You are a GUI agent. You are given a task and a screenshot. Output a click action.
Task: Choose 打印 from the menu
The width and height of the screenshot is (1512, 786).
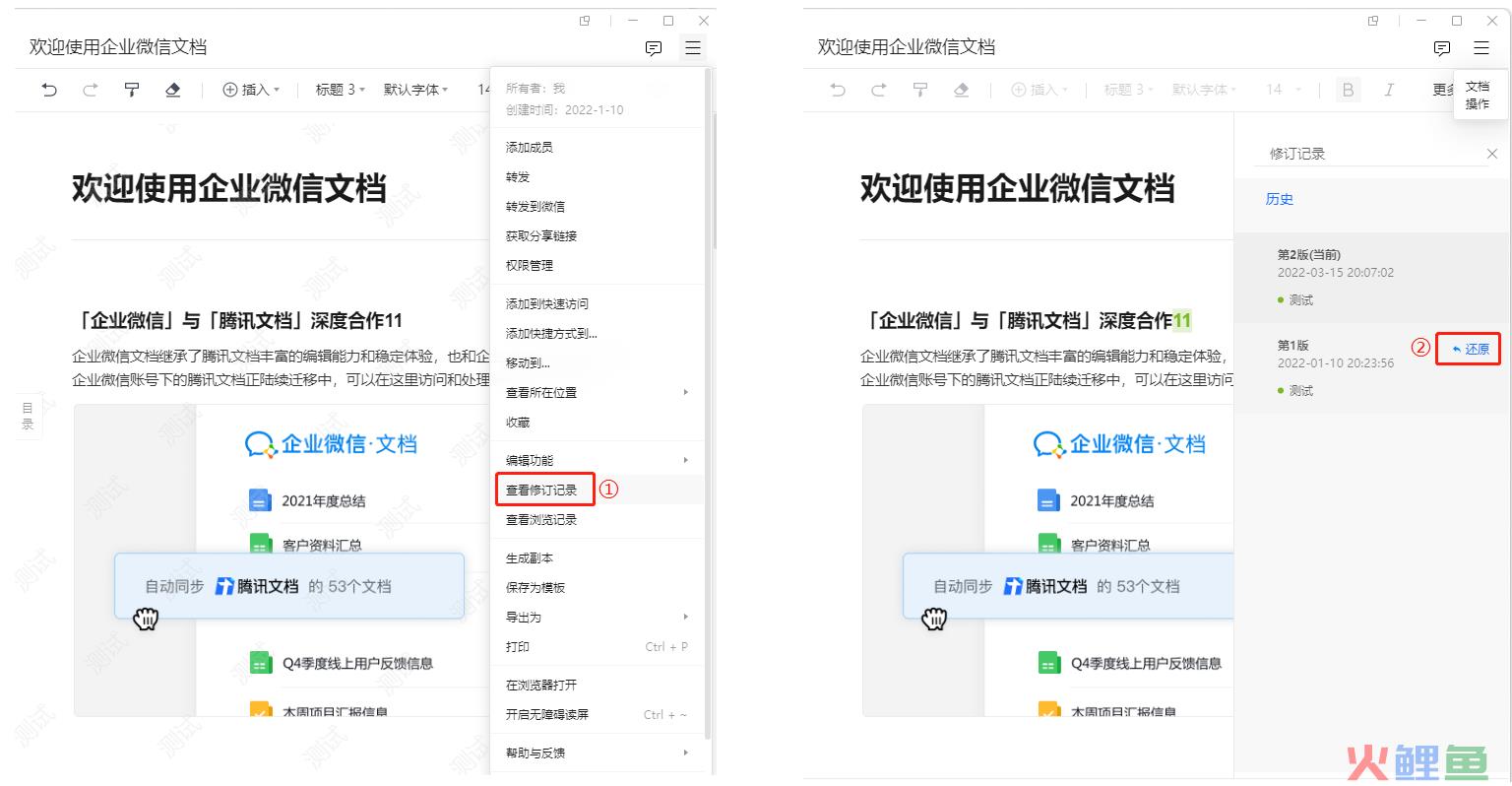597,646
